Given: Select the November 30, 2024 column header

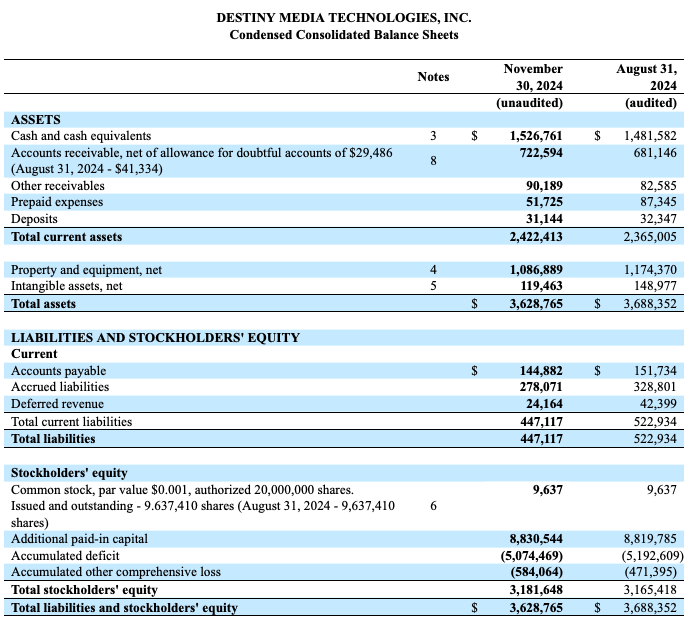Looking at the screenshot, I should [x=533, y=77].
